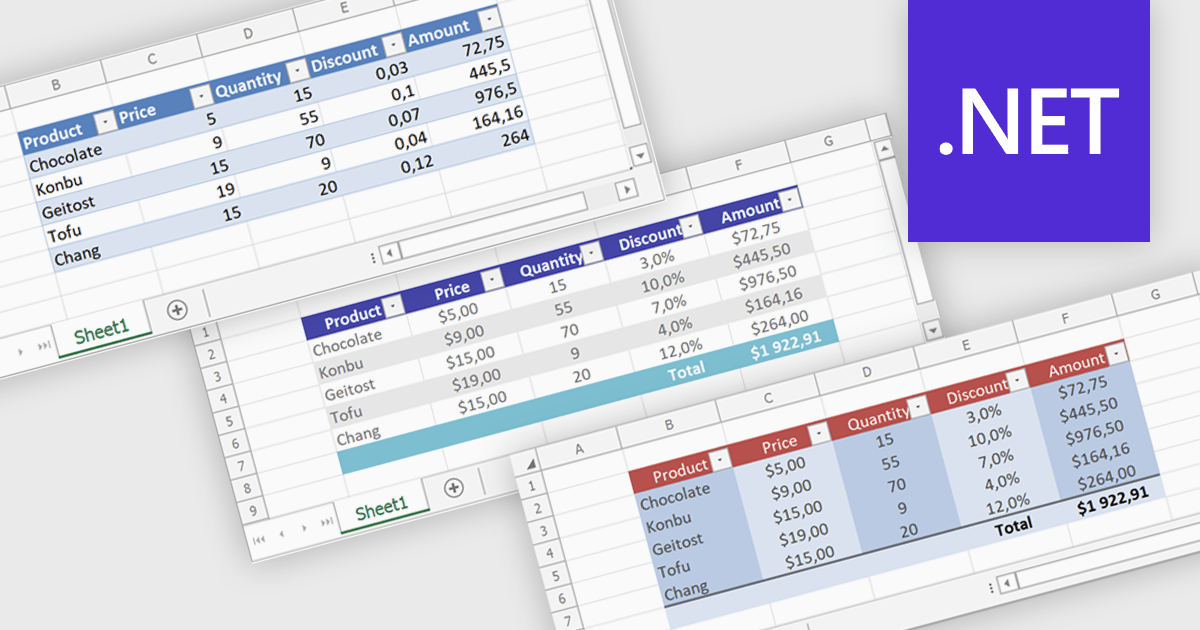Select column F header in the purple-table window
This screenshot has width=1200, height=630.
(737, 165)
